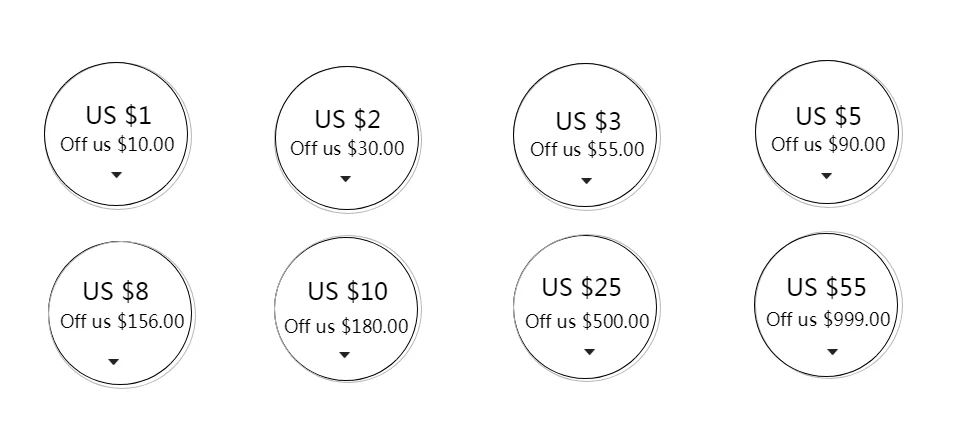Pick the US $55 coupon heading

point(827,288)
